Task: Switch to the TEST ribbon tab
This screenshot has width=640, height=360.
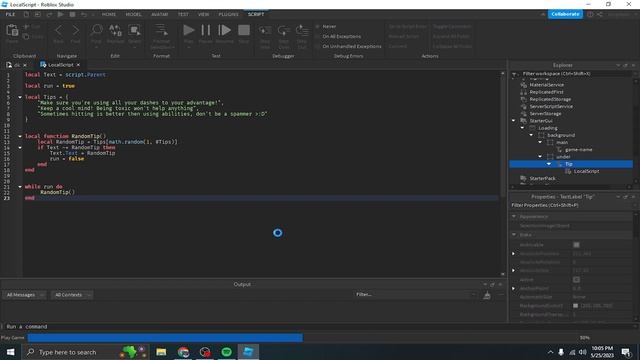Action: [x=183, y=14]
